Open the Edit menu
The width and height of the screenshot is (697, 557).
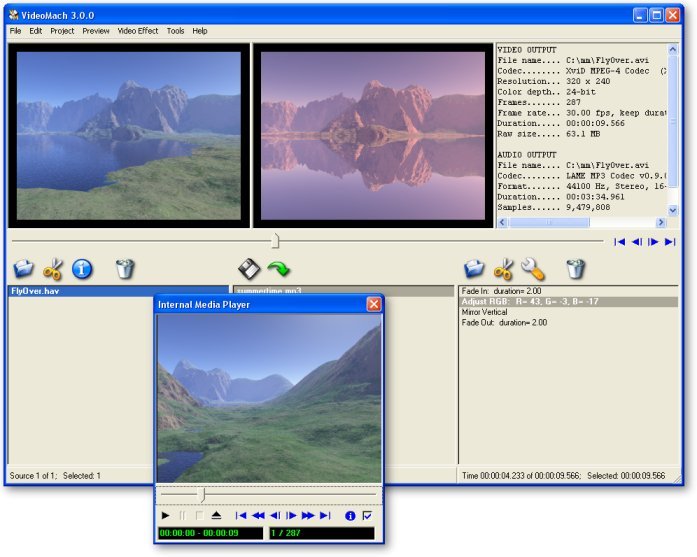coord(36,31)
